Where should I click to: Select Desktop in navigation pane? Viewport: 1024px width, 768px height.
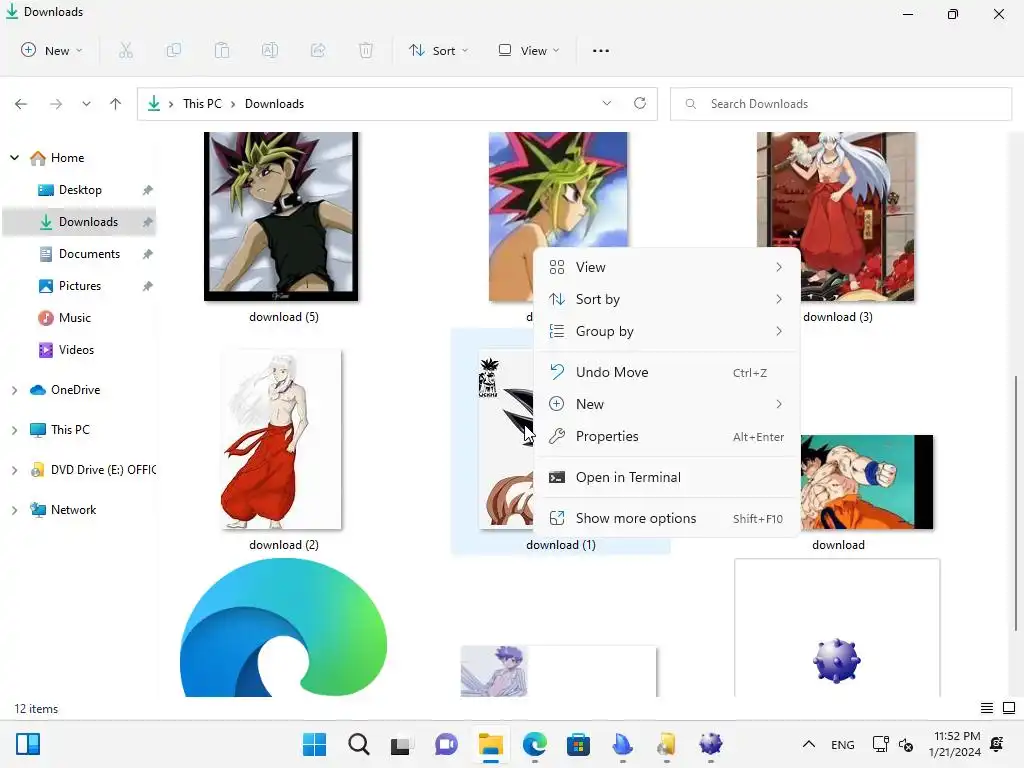(80, 189)
